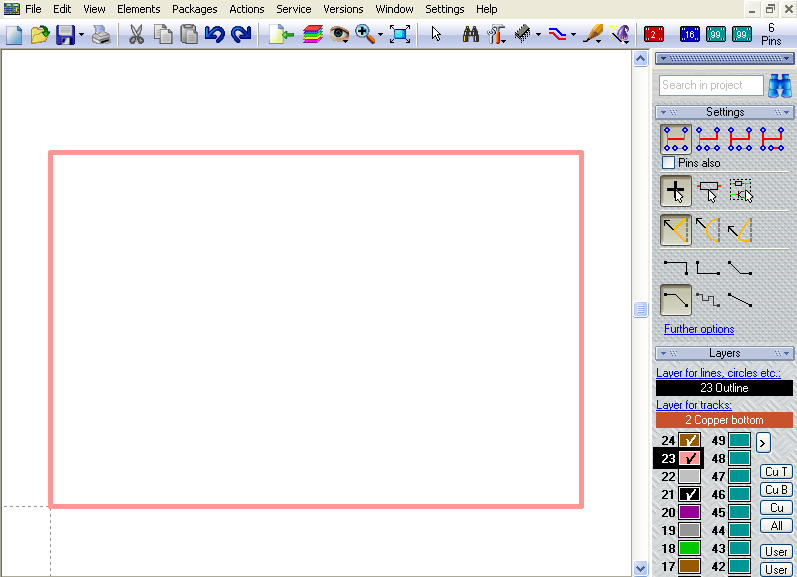The height and width of the screenshot is (577, 797).
Task: Open the Actions menu
Action: (247, 9)
